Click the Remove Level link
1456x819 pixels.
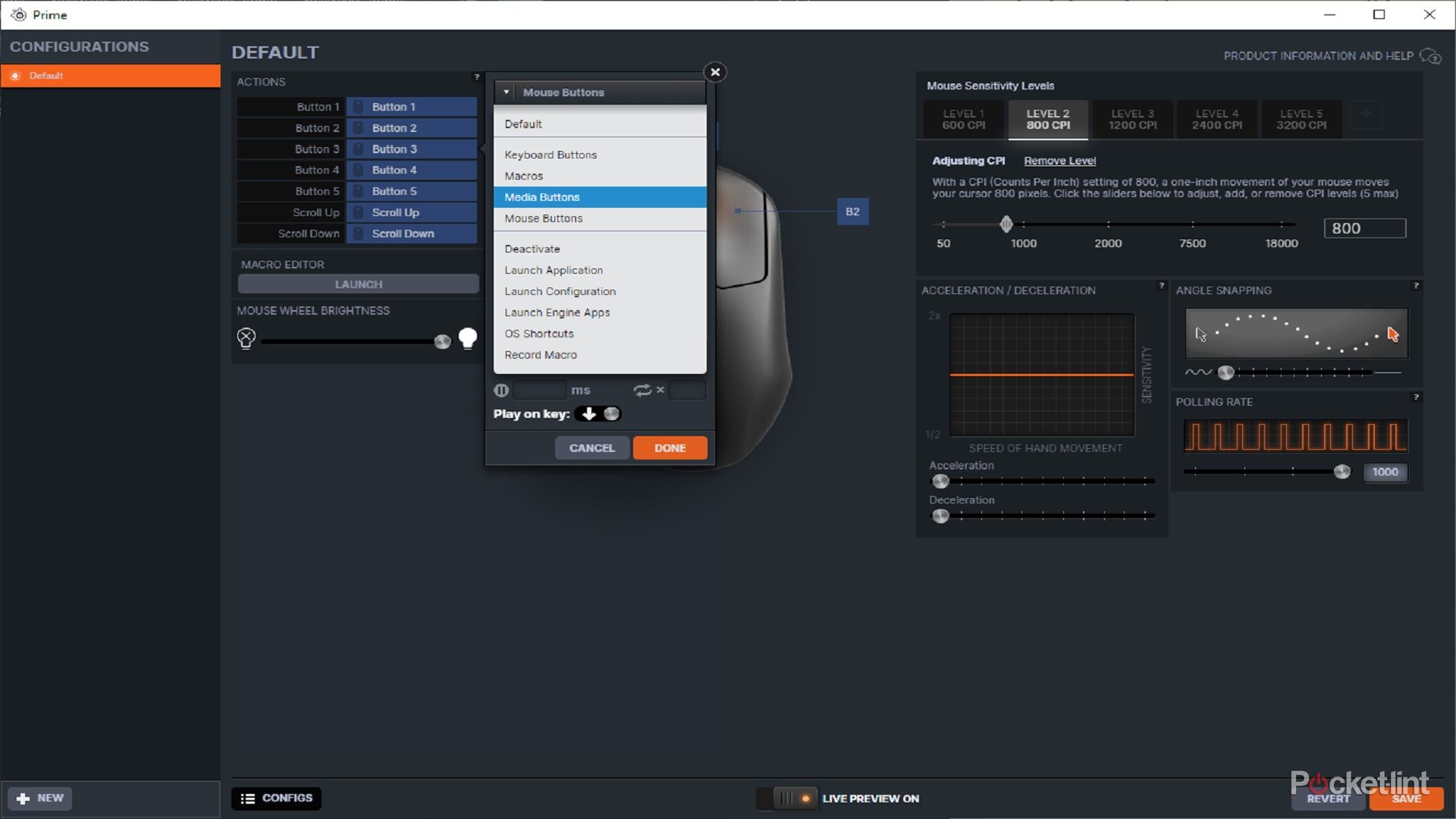(1059, 161)
